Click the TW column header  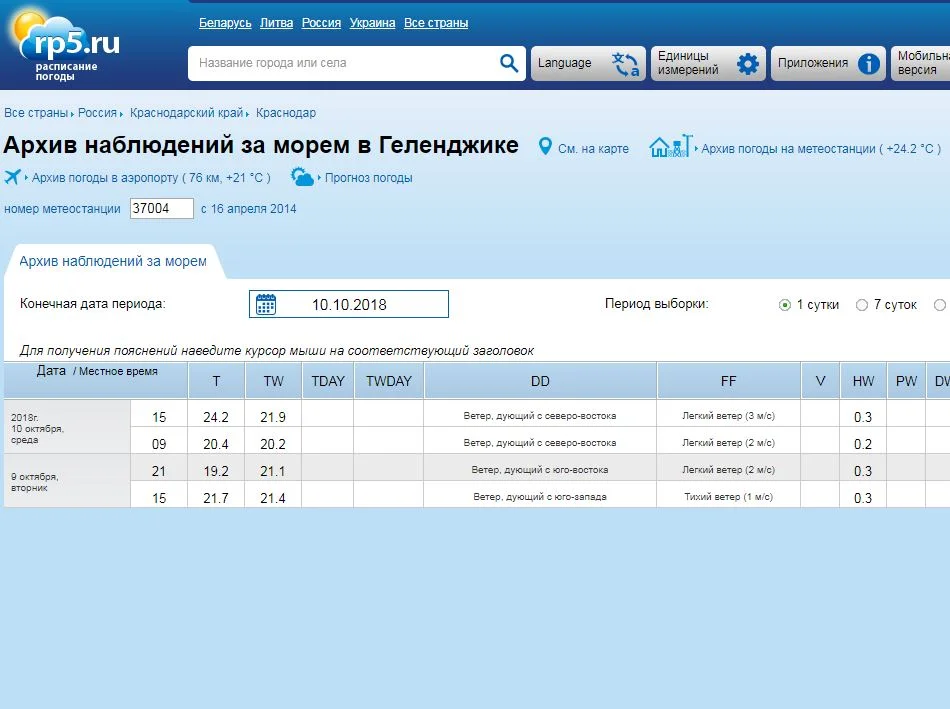point(273,380)
